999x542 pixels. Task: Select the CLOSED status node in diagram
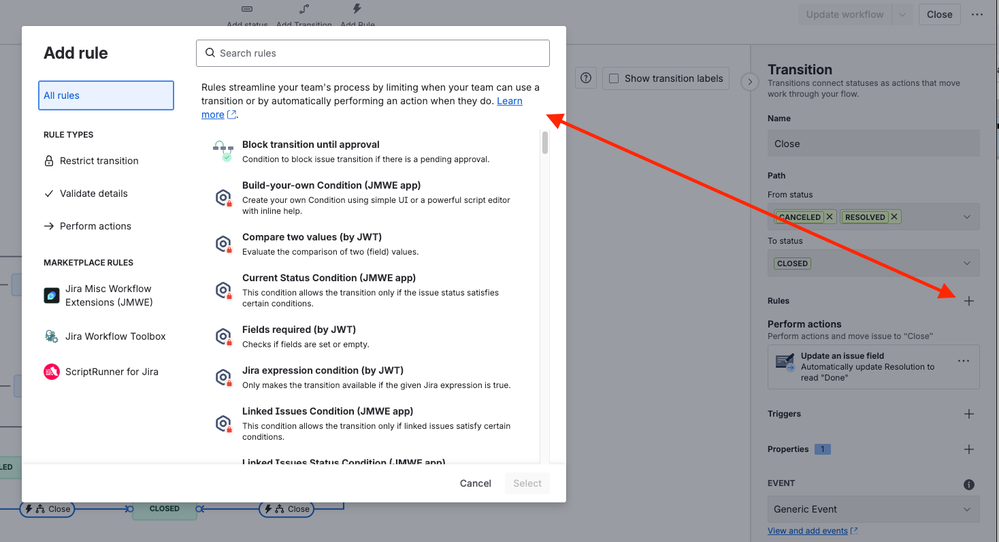click(164, 509)
